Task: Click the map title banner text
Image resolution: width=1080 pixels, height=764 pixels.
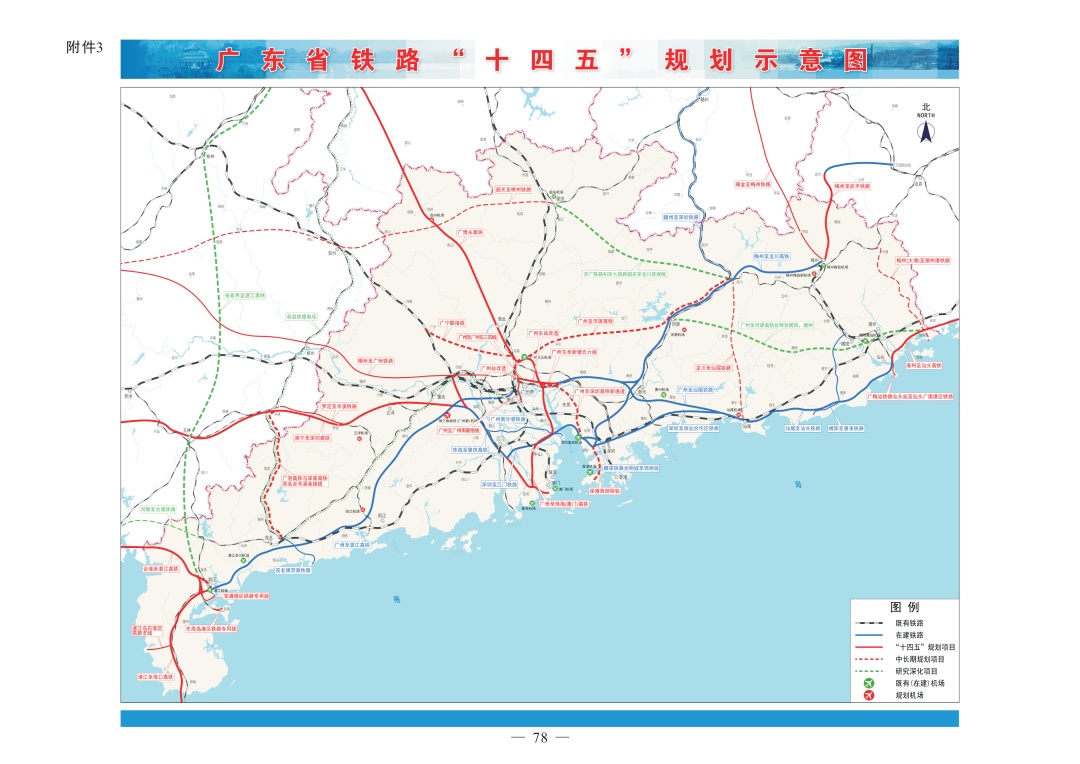Action: 540,60
